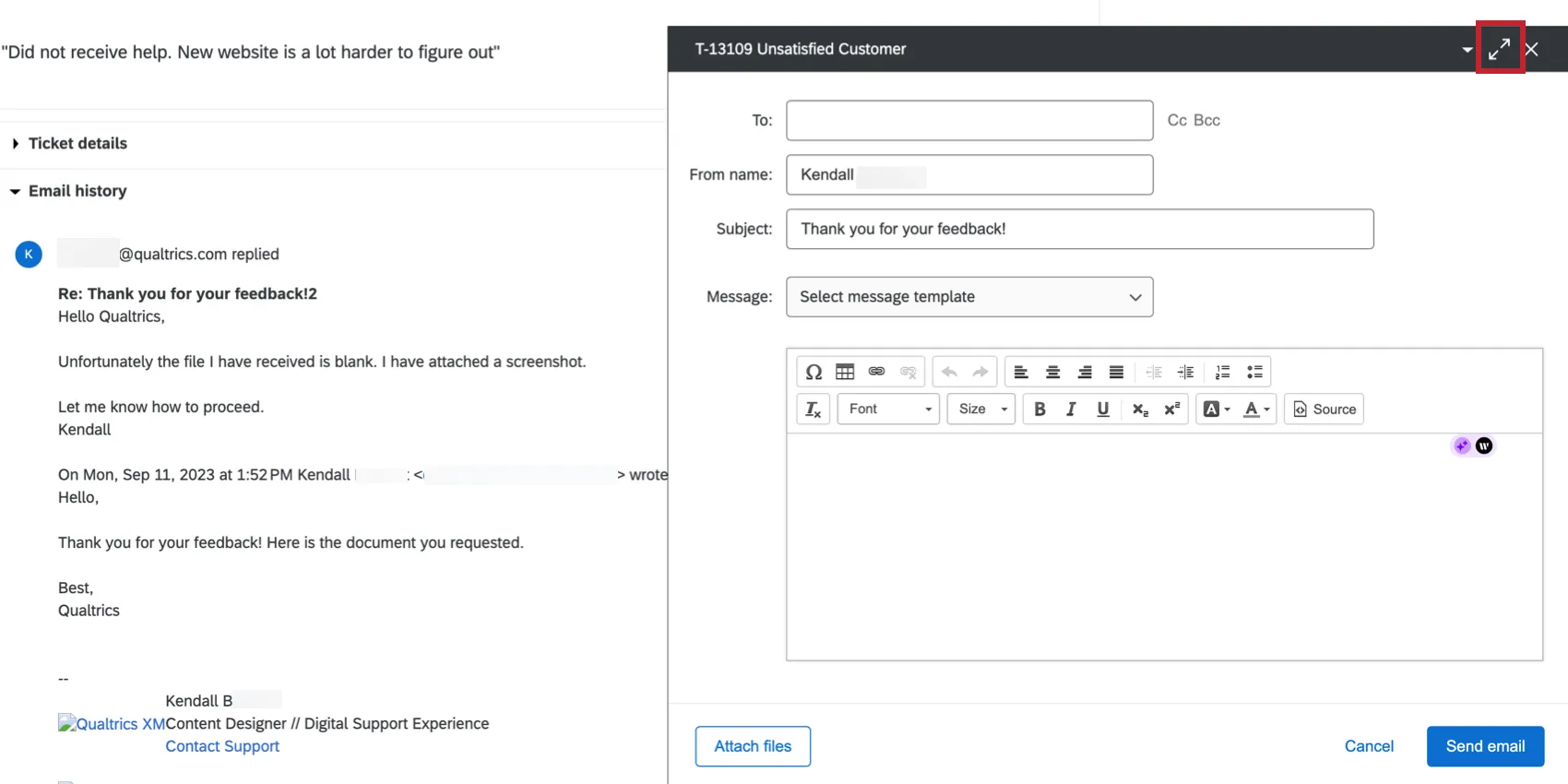Increase the indent of the paragraph
Screen dimensions: 1568x784
click(1186, 373)
